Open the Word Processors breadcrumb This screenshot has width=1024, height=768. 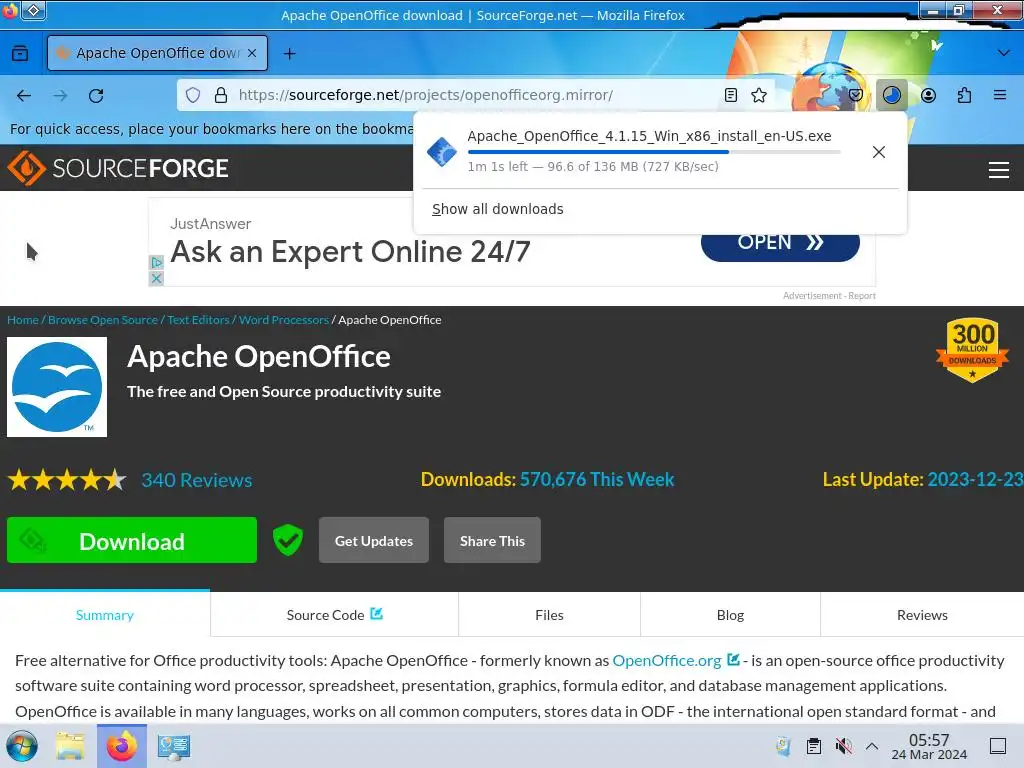283,320
